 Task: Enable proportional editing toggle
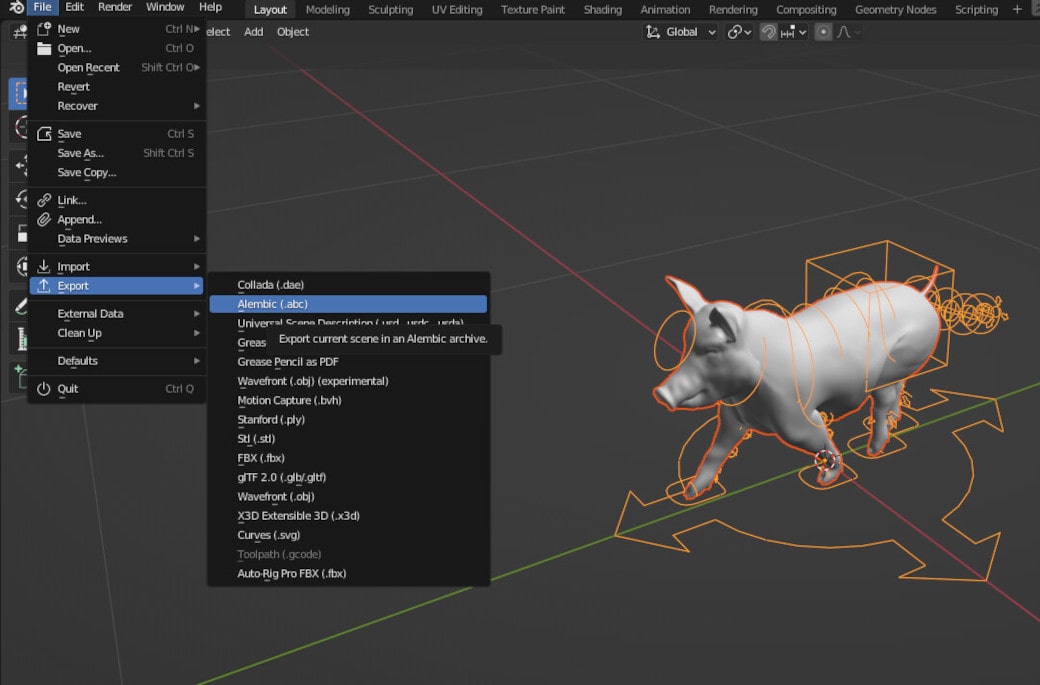coord(823,32)
